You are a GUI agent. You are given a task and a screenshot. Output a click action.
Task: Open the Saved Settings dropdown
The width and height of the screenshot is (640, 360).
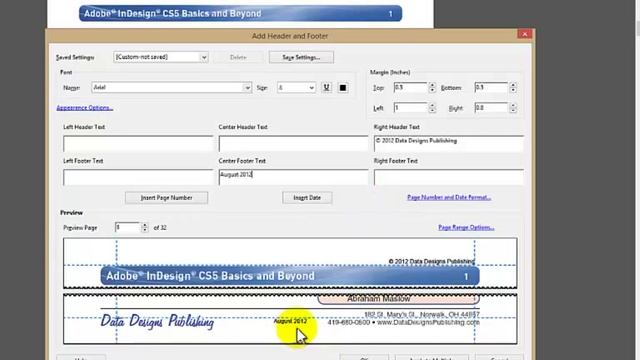tap(161, 57)
